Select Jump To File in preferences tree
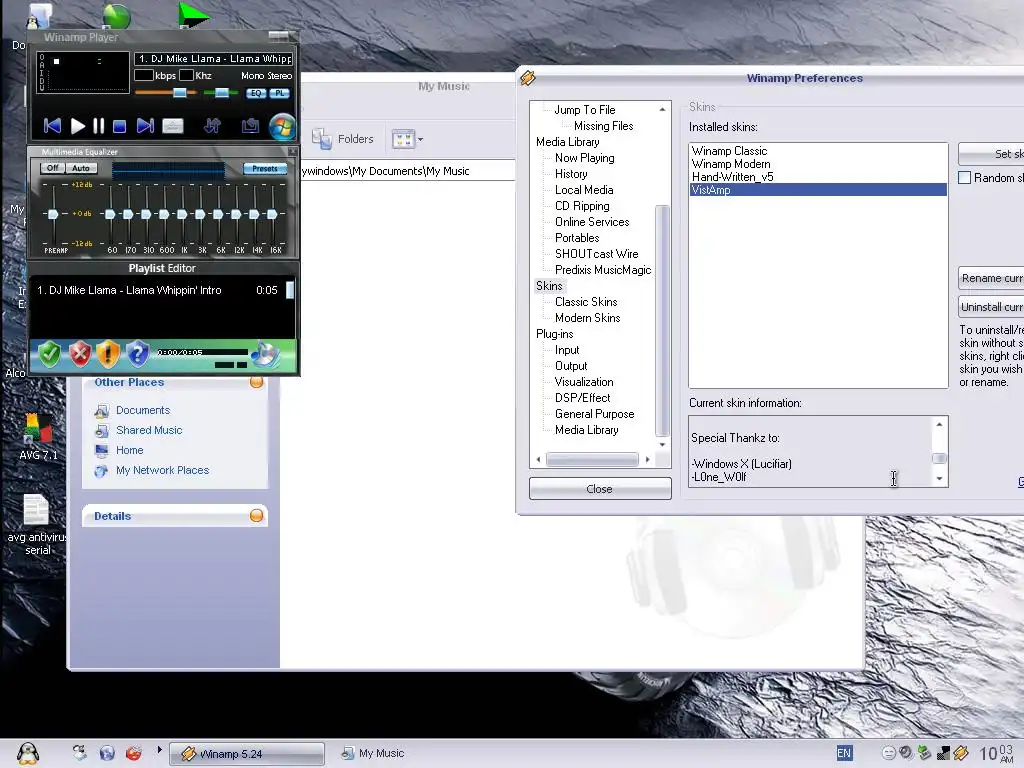This screenshot has height=768, width=1024. tap(584, 110)
